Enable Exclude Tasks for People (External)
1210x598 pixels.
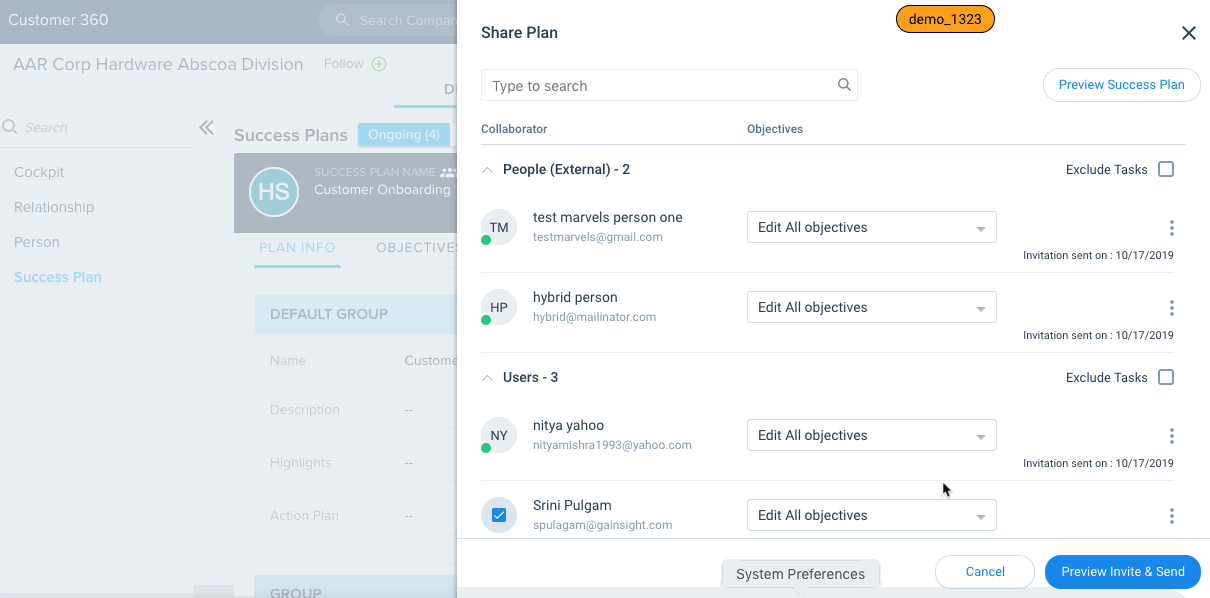[x=1165, y=169]
